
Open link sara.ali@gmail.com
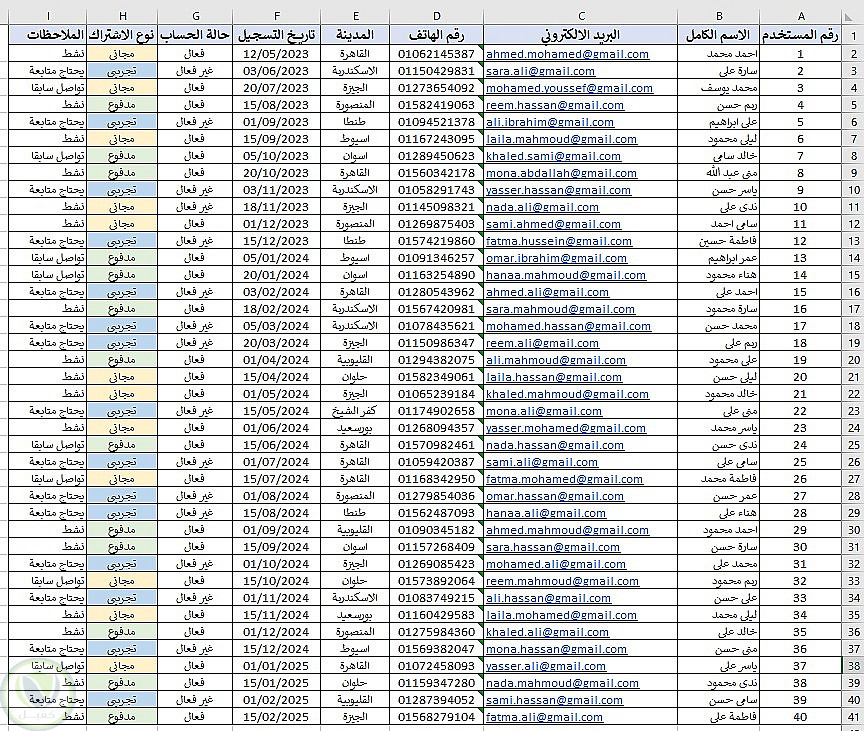point(540,71)
